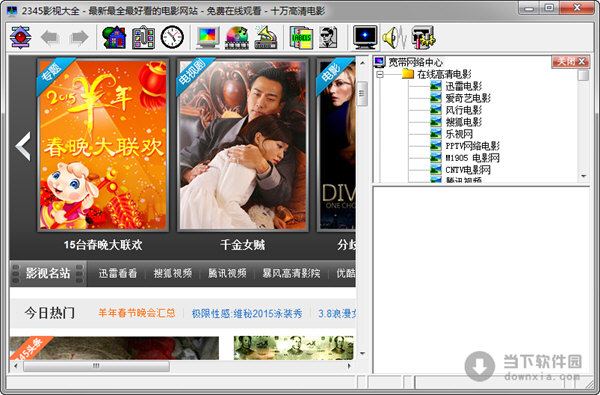This screenshot has height=395, width=600.
Task: Toggle the blue star monitor button
Action: pos(365,37)
